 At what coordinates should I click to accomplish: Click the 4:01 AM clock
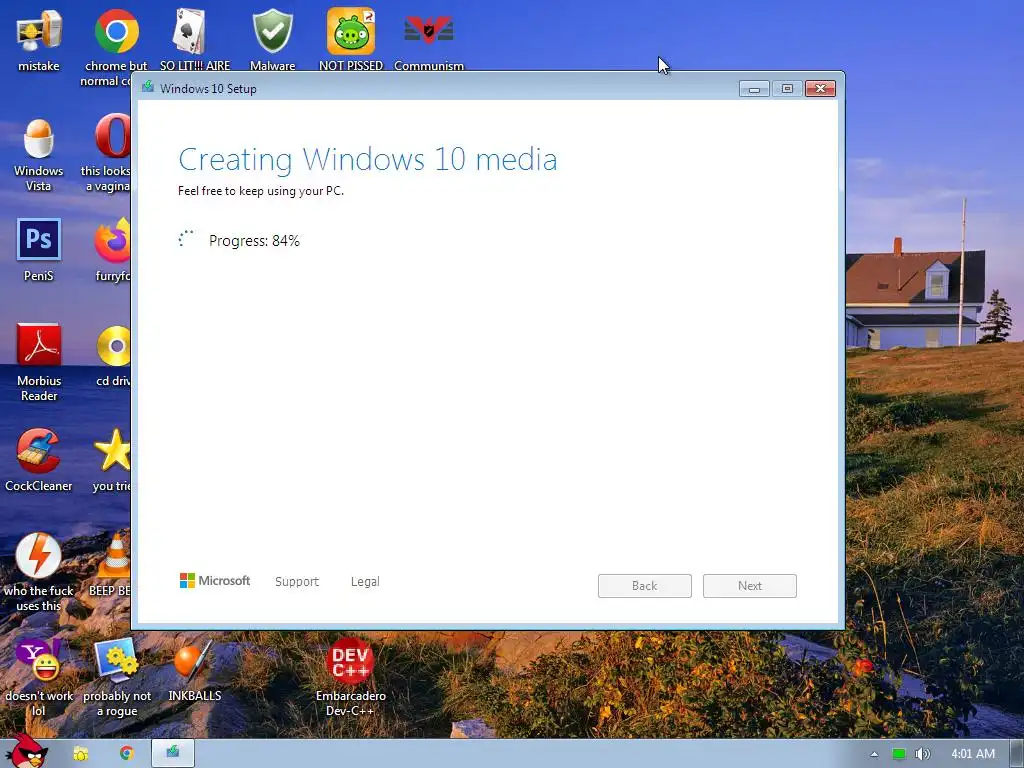tap(973, 754)
